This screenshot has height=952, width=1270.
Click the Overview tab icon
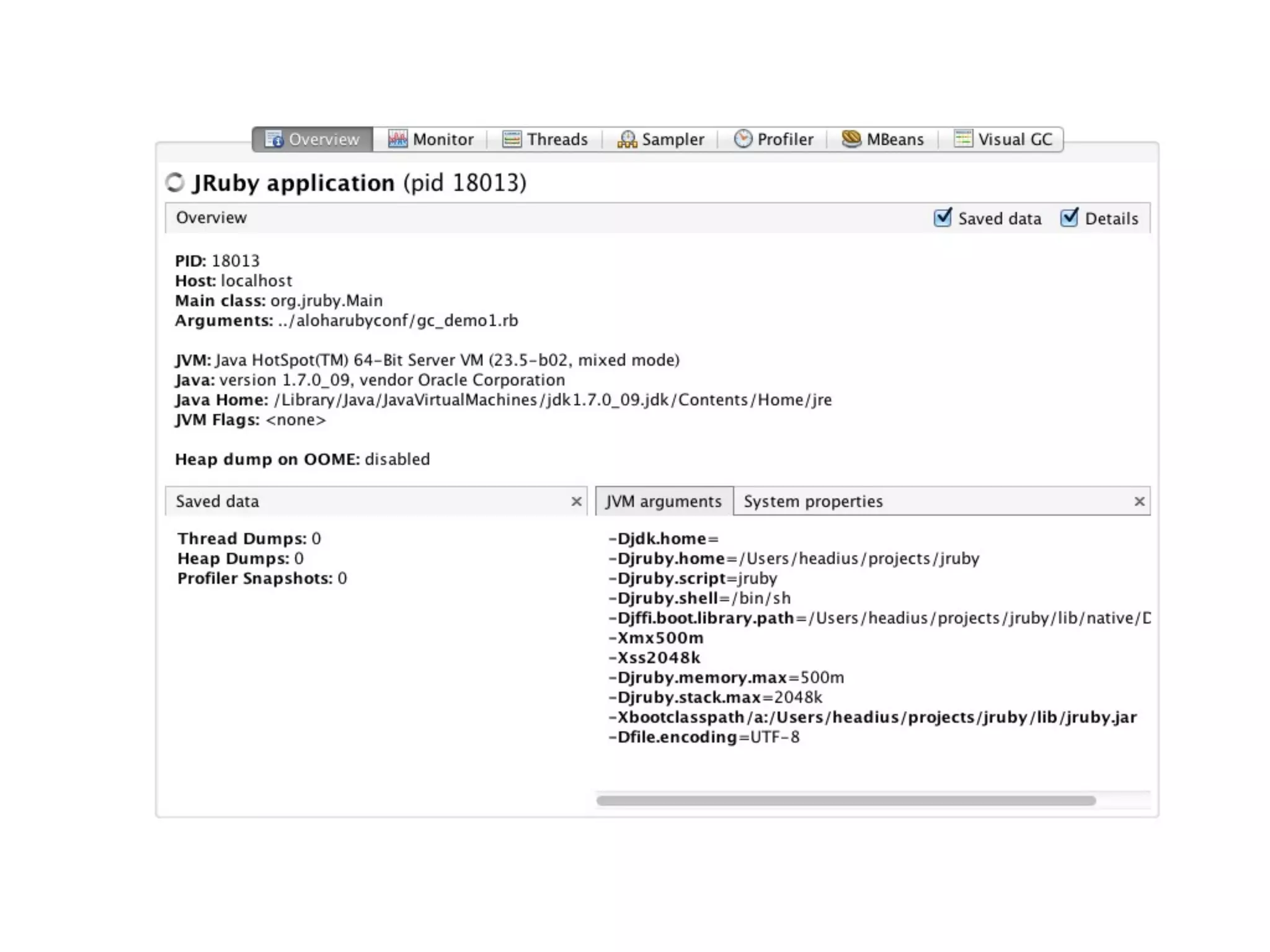click(x=273, y=139)
